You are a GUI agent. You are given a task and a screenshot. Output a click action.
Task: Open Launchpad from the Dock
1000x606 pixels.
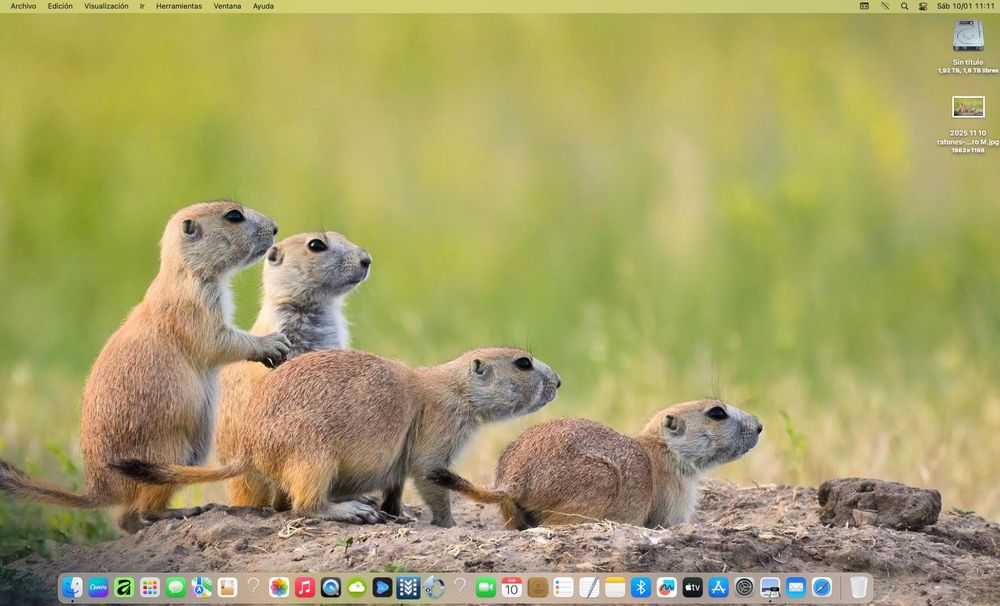tap(150, 587)
